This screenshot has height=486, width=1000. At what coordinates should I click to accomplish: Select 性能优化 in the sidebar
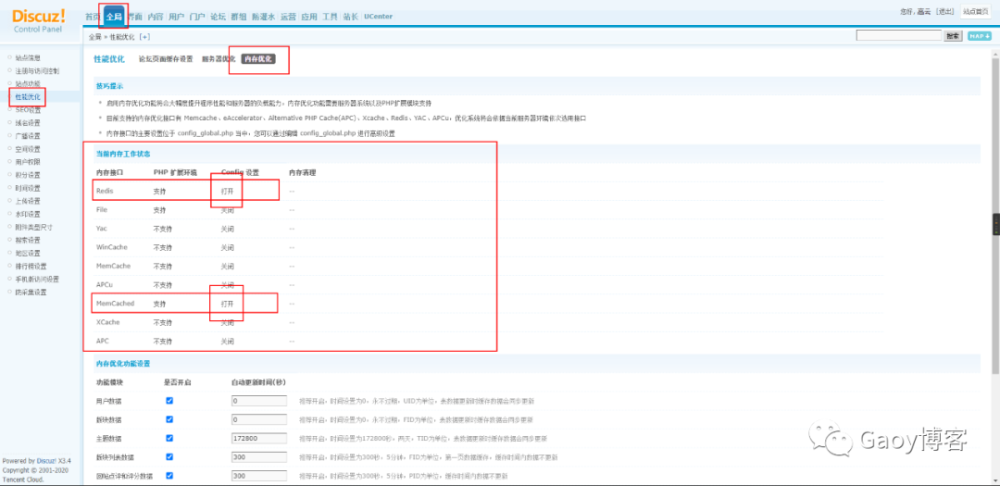27,97
